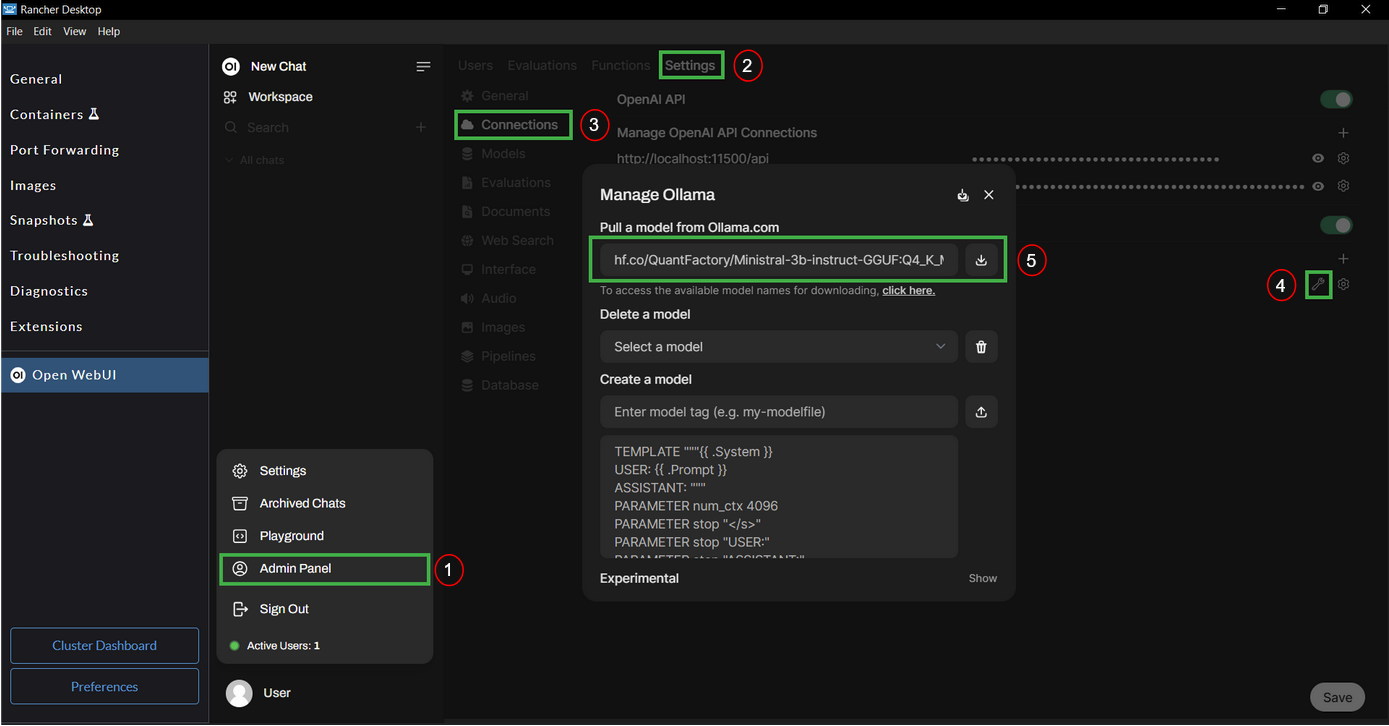This screenshot has height=726, width=1389.
Task: Switch to the Functions tab
Action: click(621, 65)
